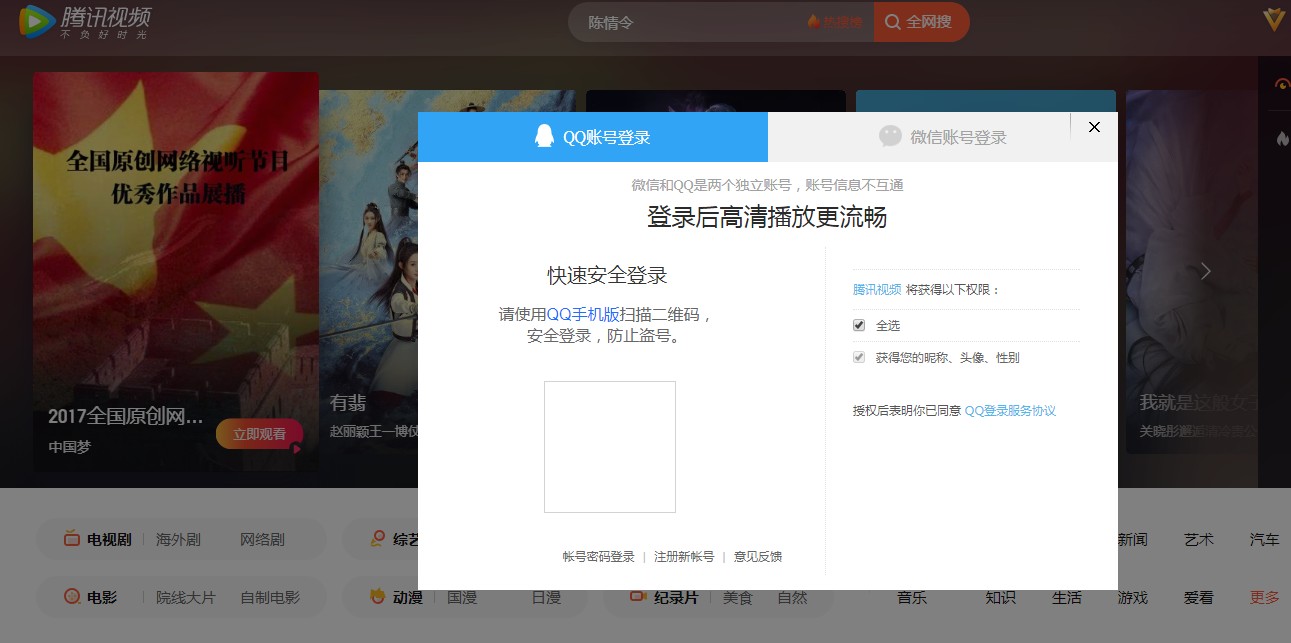Close the login dialog
The width and height of the screenshot is (1291, 643).
pos(1094,127)
